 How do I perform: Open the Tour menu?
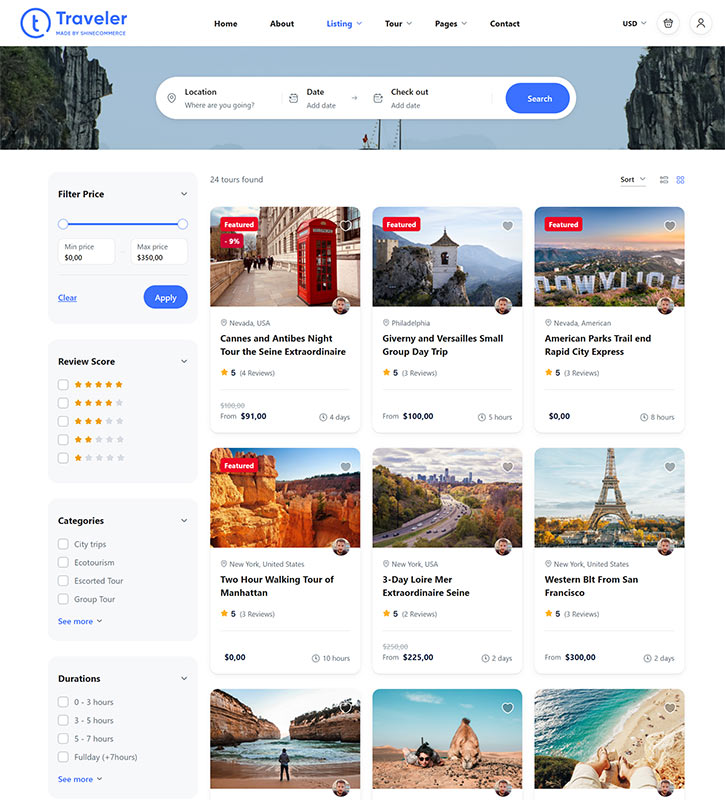click(x=398, y=24)
